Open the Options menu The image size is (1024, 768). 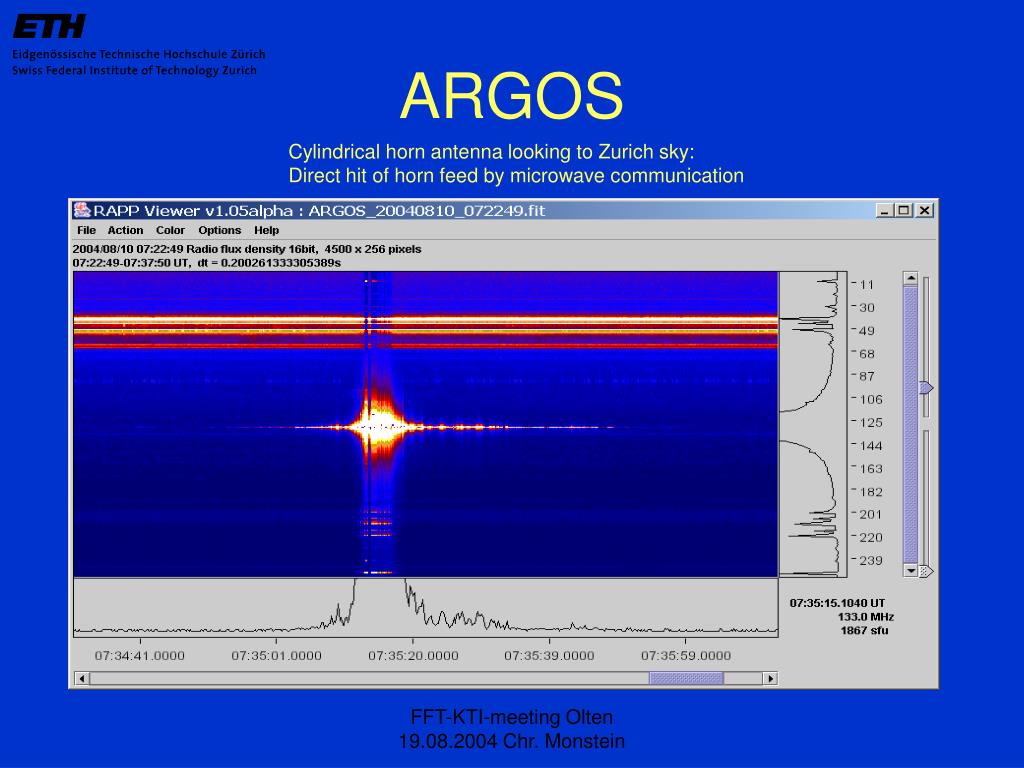click(x=219, y=230)
